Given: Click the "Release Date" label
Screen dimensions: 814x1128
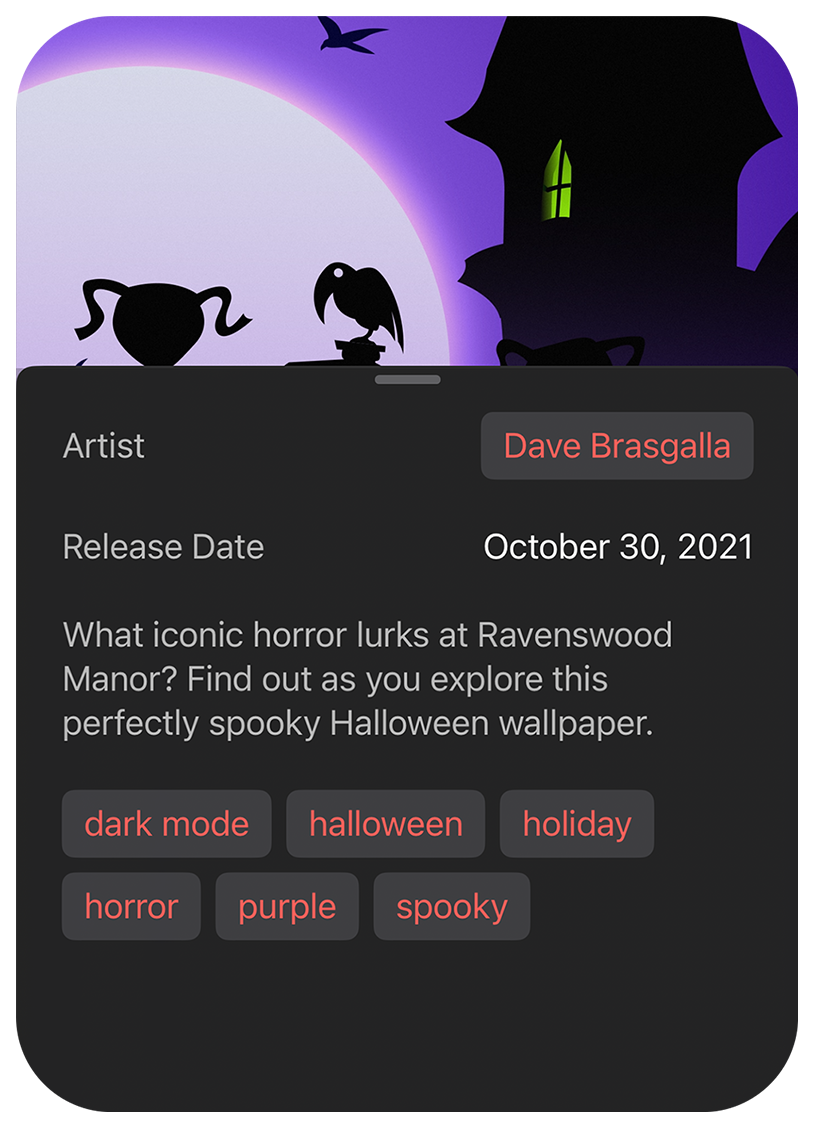Looking at the screenshot, I should [163, 547].
